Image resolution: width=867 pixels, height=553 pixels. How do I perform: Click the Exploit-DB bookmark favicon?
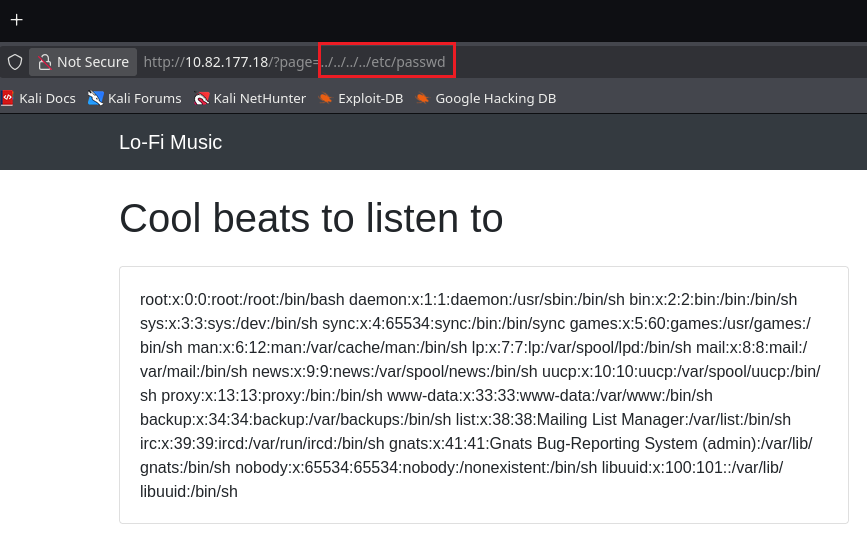pos(325,98)
